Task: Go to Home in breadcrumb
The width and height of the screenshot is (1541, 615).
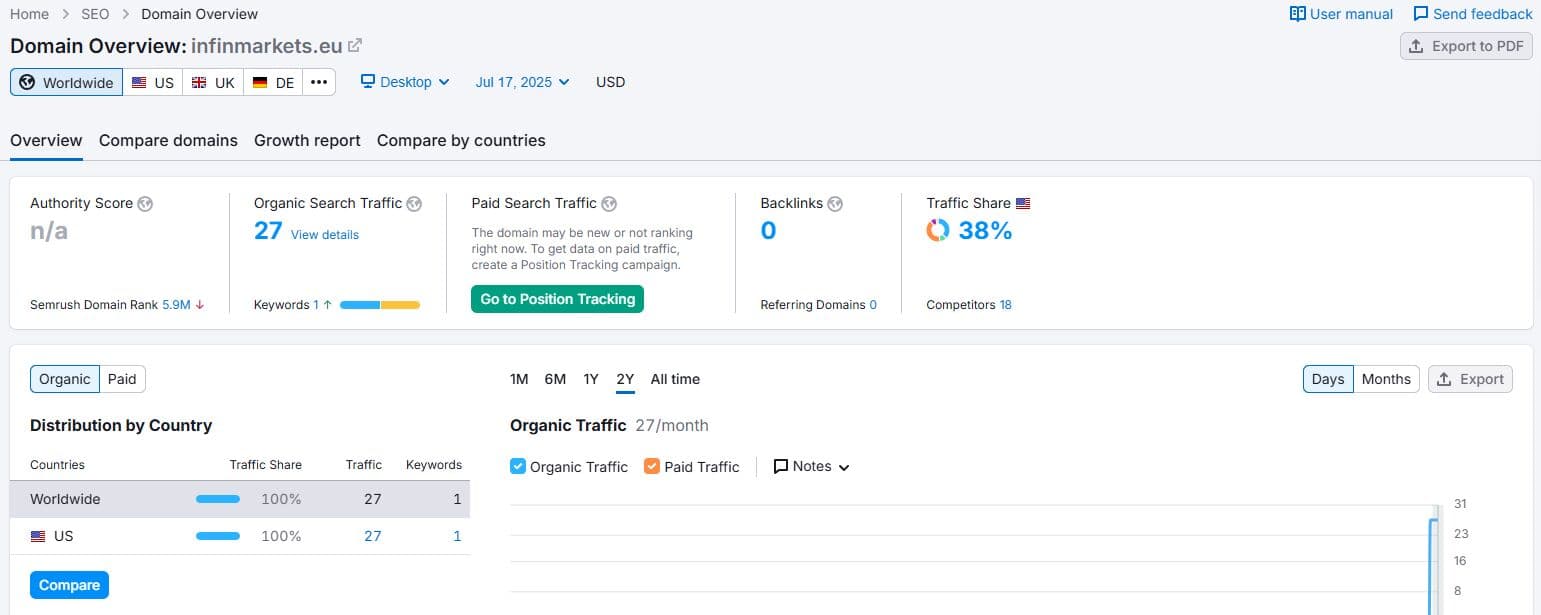Action: coord(29,14)
